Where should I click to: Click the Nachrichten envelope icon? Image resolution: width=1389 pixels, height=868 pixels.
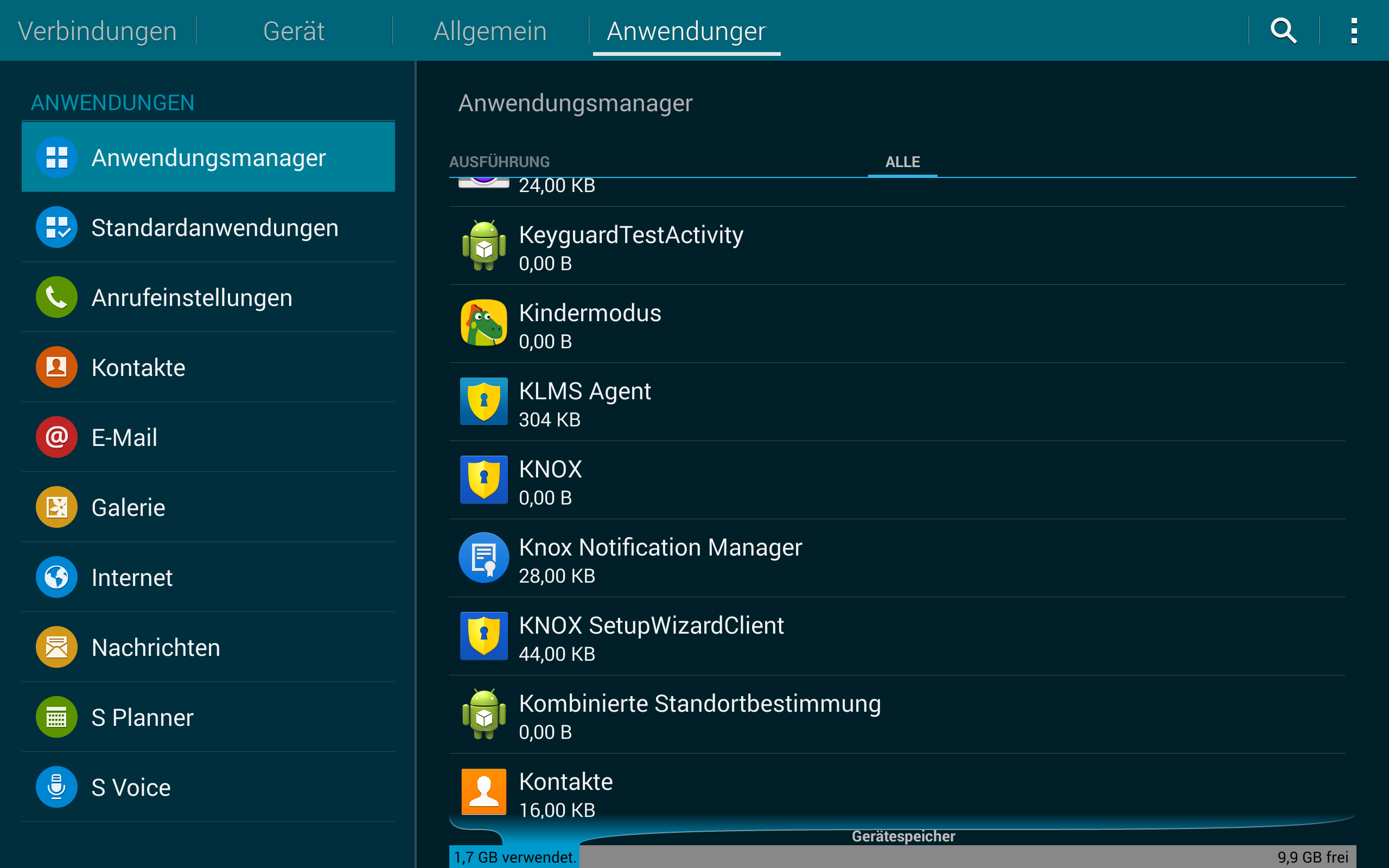point(57,648)
